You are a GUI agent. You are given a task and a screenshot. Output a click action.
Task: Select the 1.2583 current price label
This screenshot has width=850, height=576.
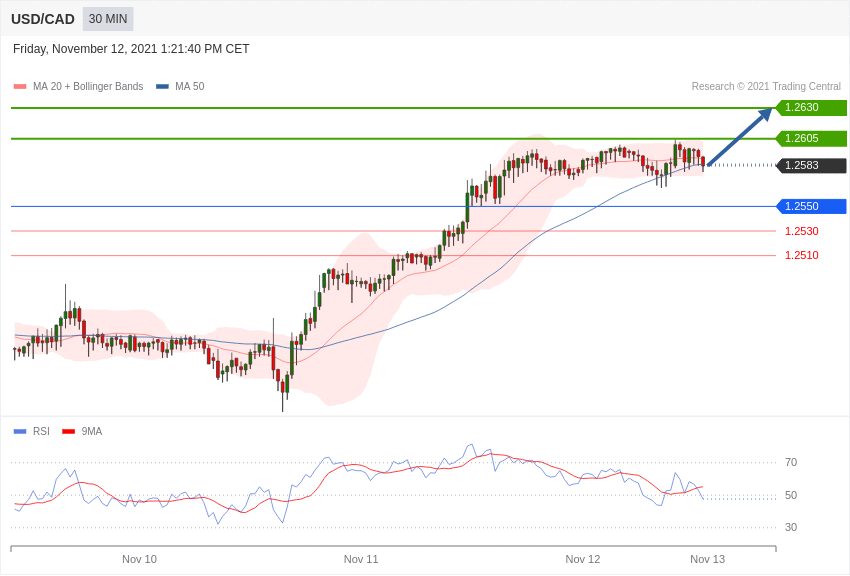[x=811, y=165]
